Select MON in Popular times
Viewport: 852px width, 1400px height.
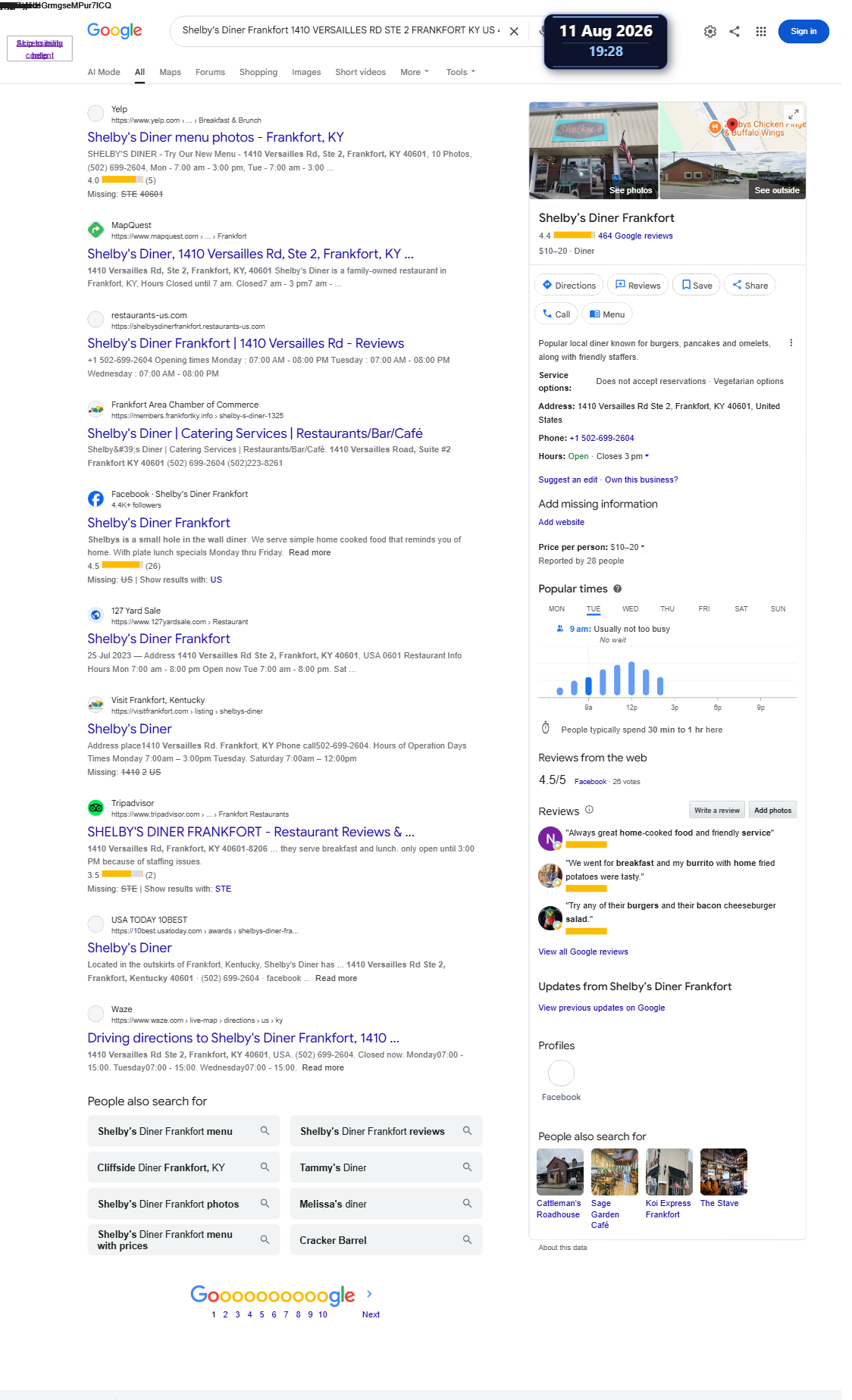(x=556, y=609)
